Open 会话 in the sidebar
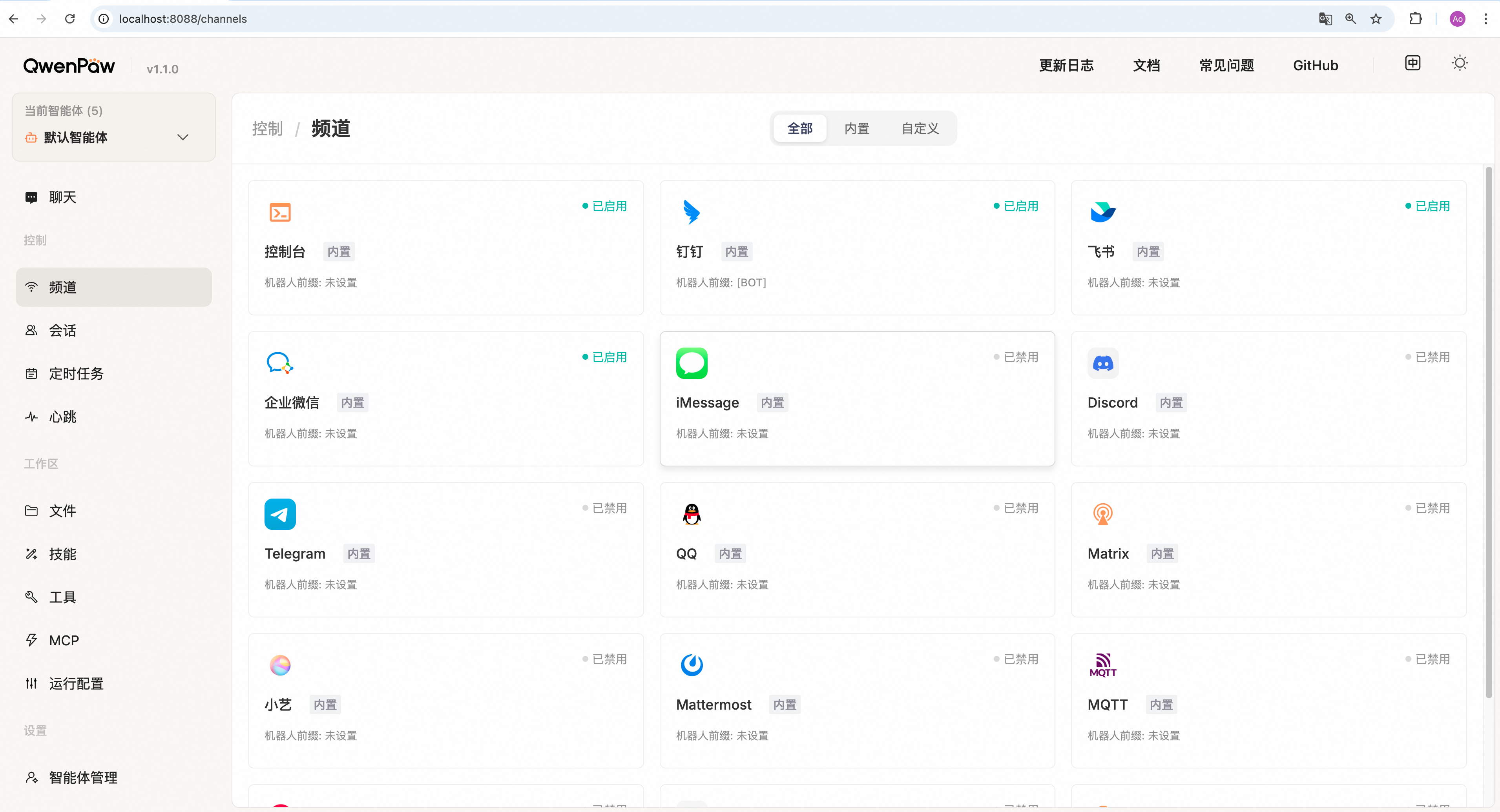 pos(113,330)
